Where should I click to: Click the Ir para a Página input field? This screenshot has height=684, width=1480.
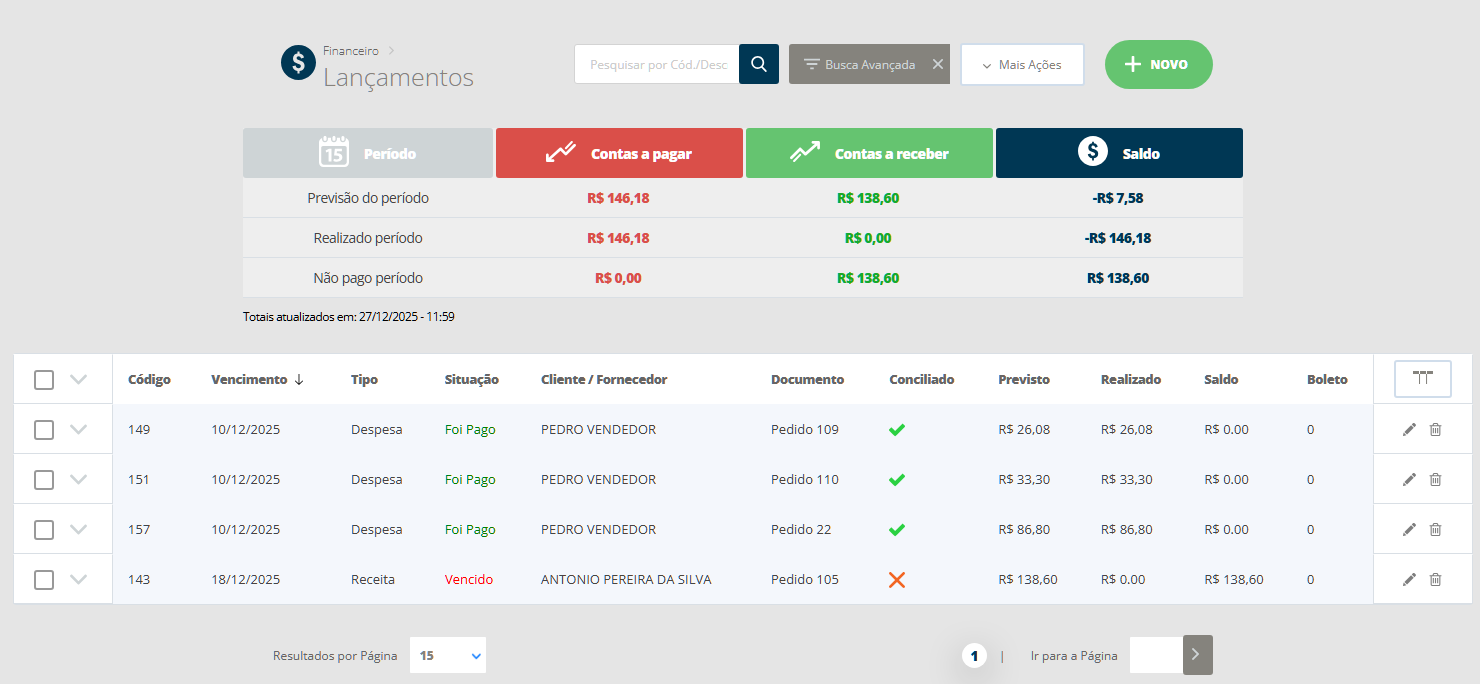coord(1155,655)
